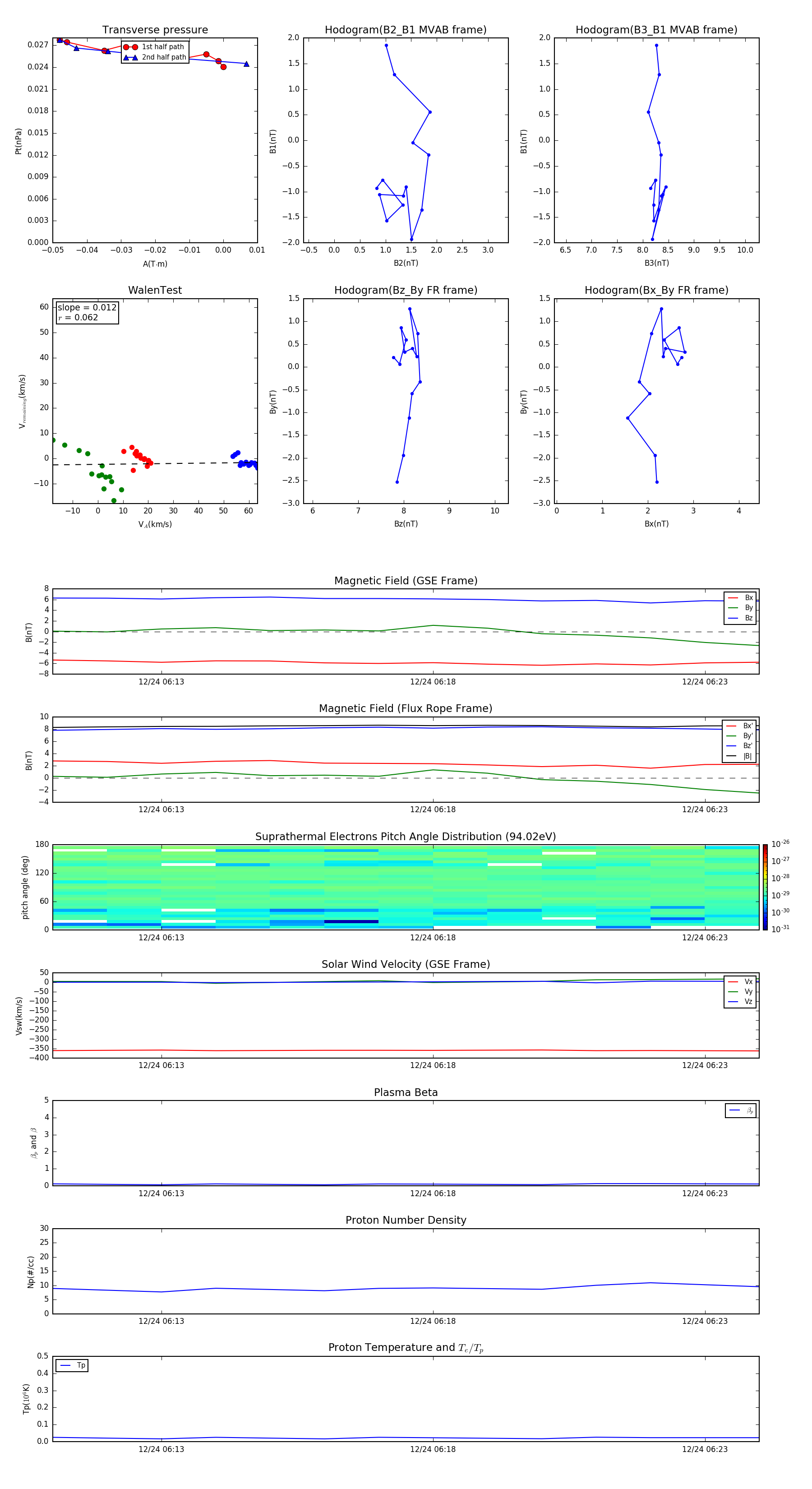The width and height of the screenshot is (812, 1489).
Task: Click the βp legend box in Plasma Beta plot
Action: coord(740,1110)
